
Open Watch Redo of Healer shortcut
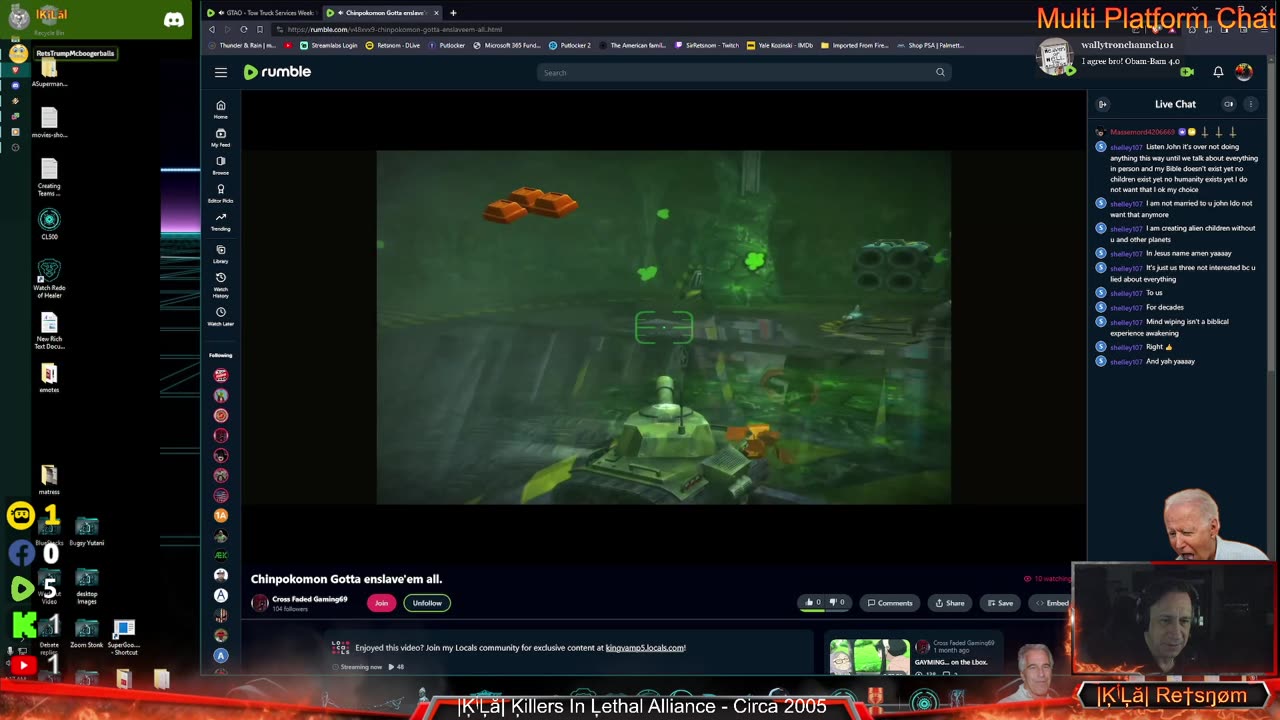coord(49,277)
